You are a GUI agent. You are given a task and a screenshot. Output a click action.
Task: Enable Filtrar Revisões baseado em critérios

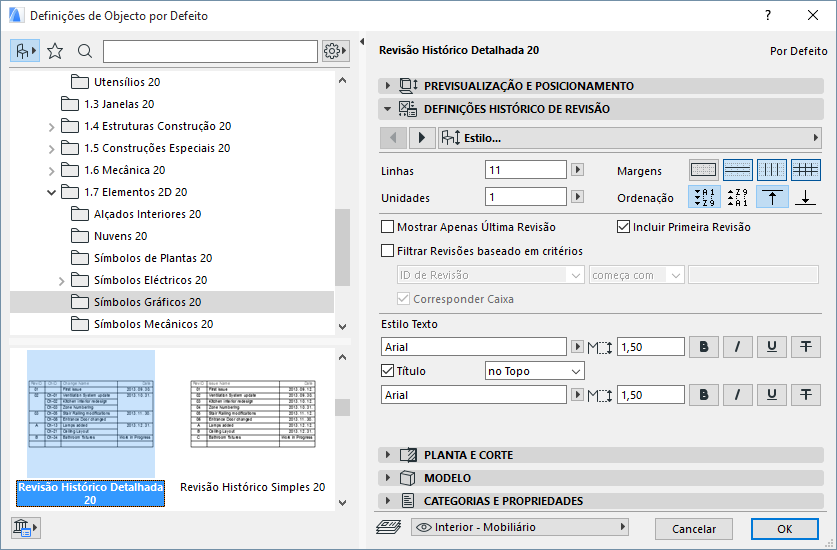coord(388,250)
